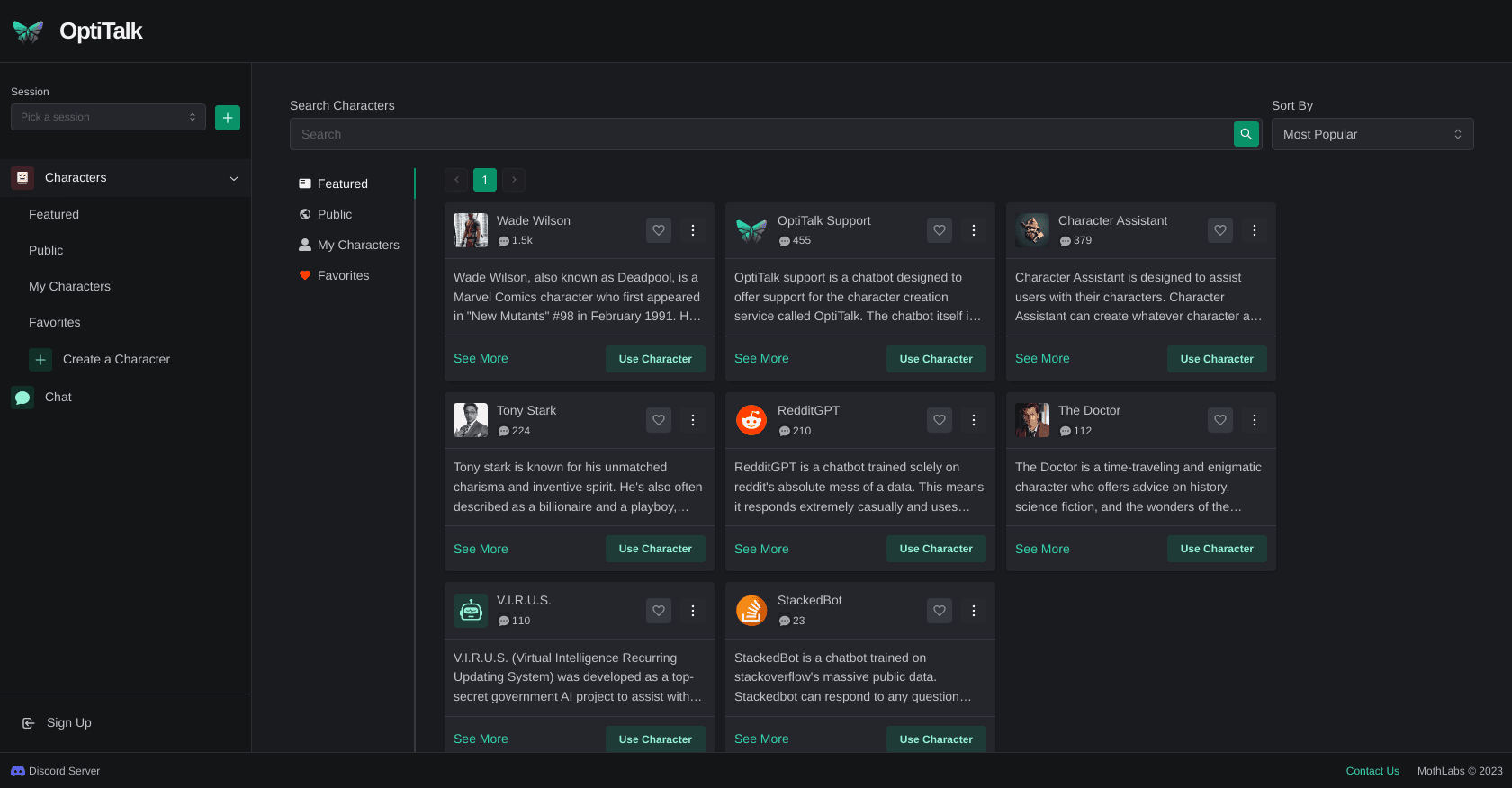Open V.I.R.U.S. options menu
Viewport: 1512px width, 788px height.
point(693,611)
